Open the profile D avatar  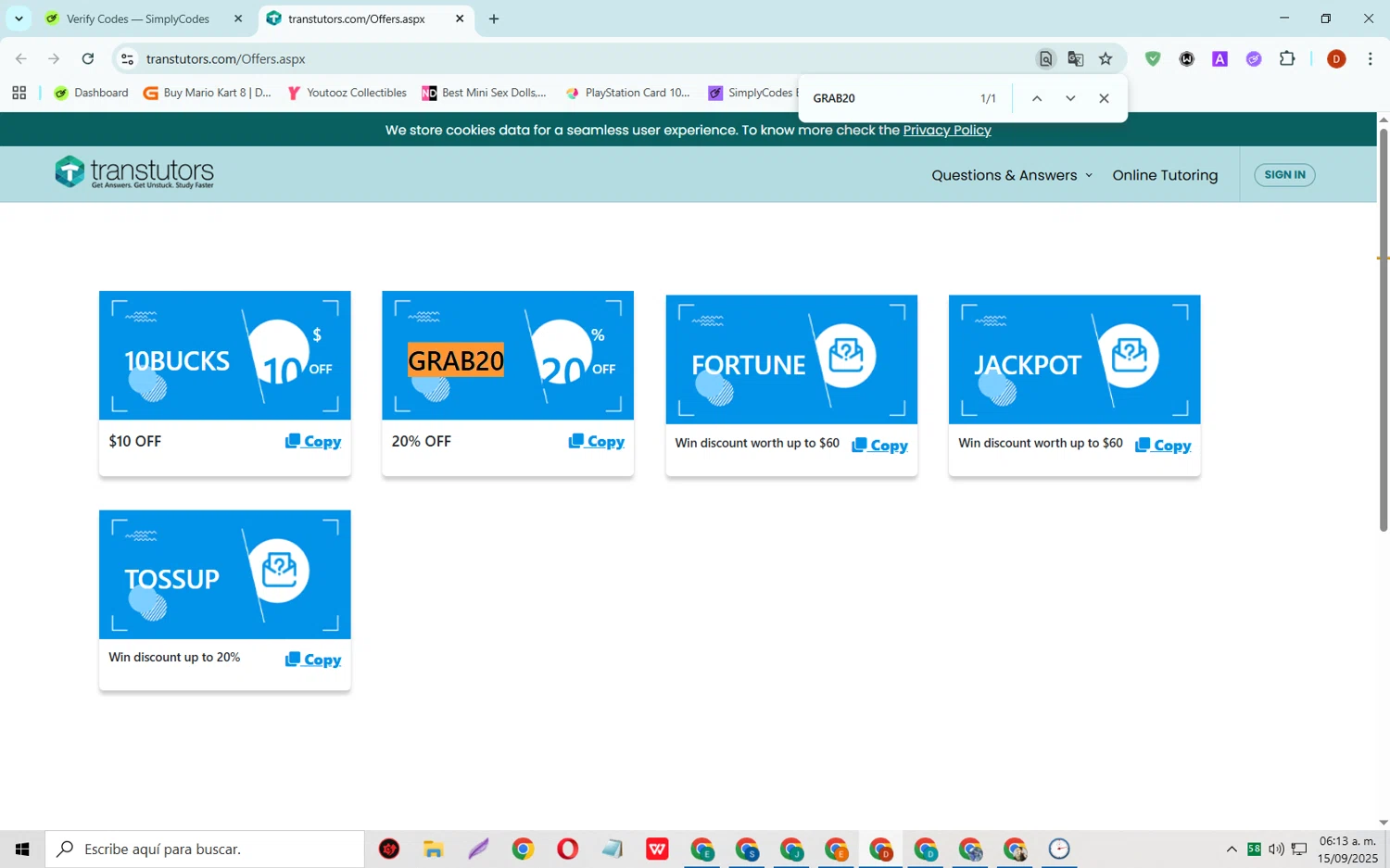tap(1336, 58)
